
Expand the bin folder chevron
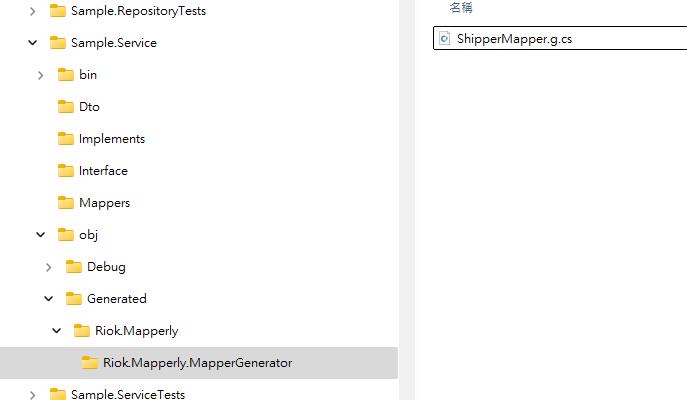(x=41, y=75)
